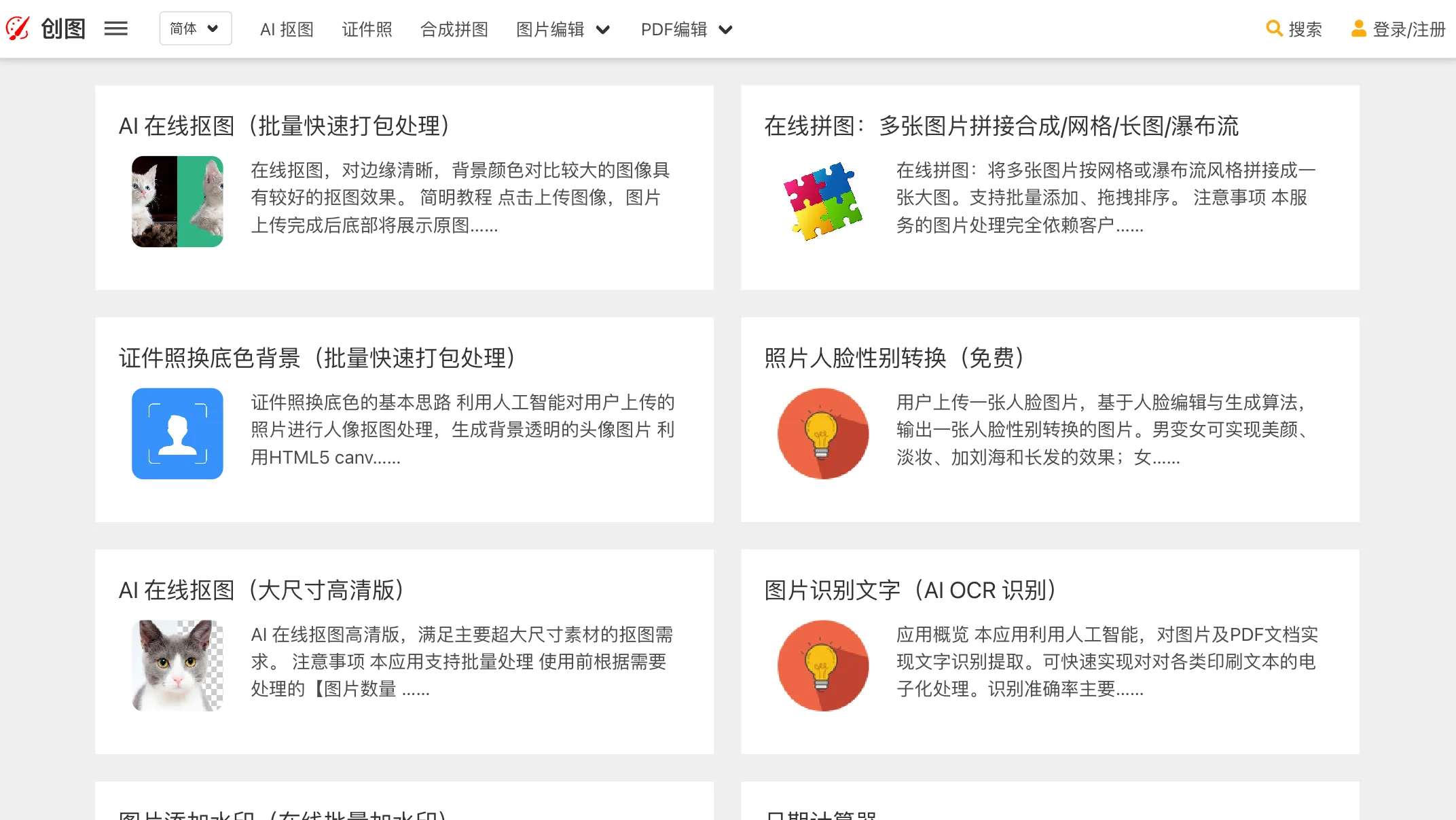Select AI 抠图 in the navigation bar
The image size is (1456, 820).
(x=287, y=29)
